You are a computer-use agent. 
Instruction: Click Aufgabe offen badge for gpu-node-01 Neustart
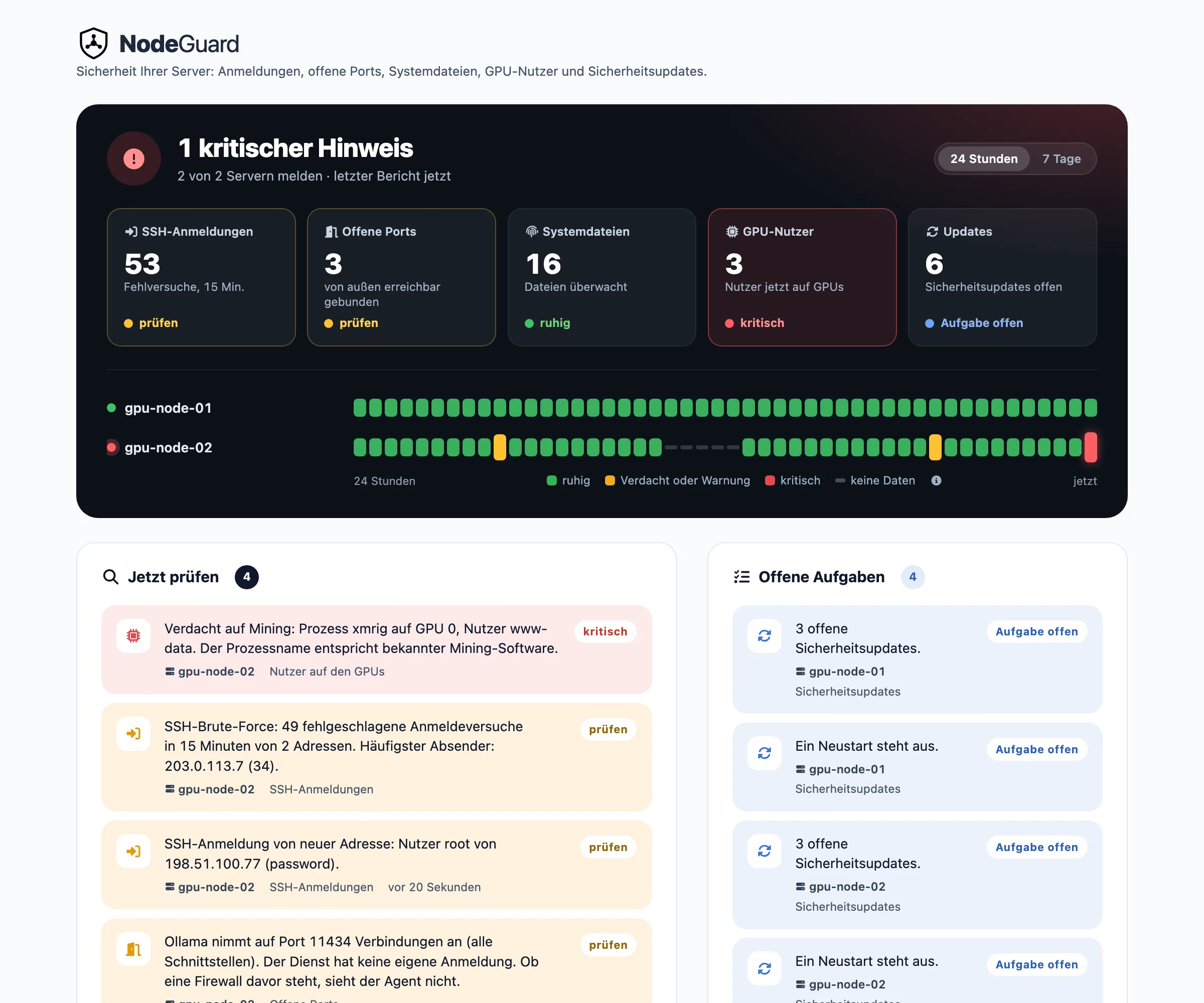[1036, 749]
